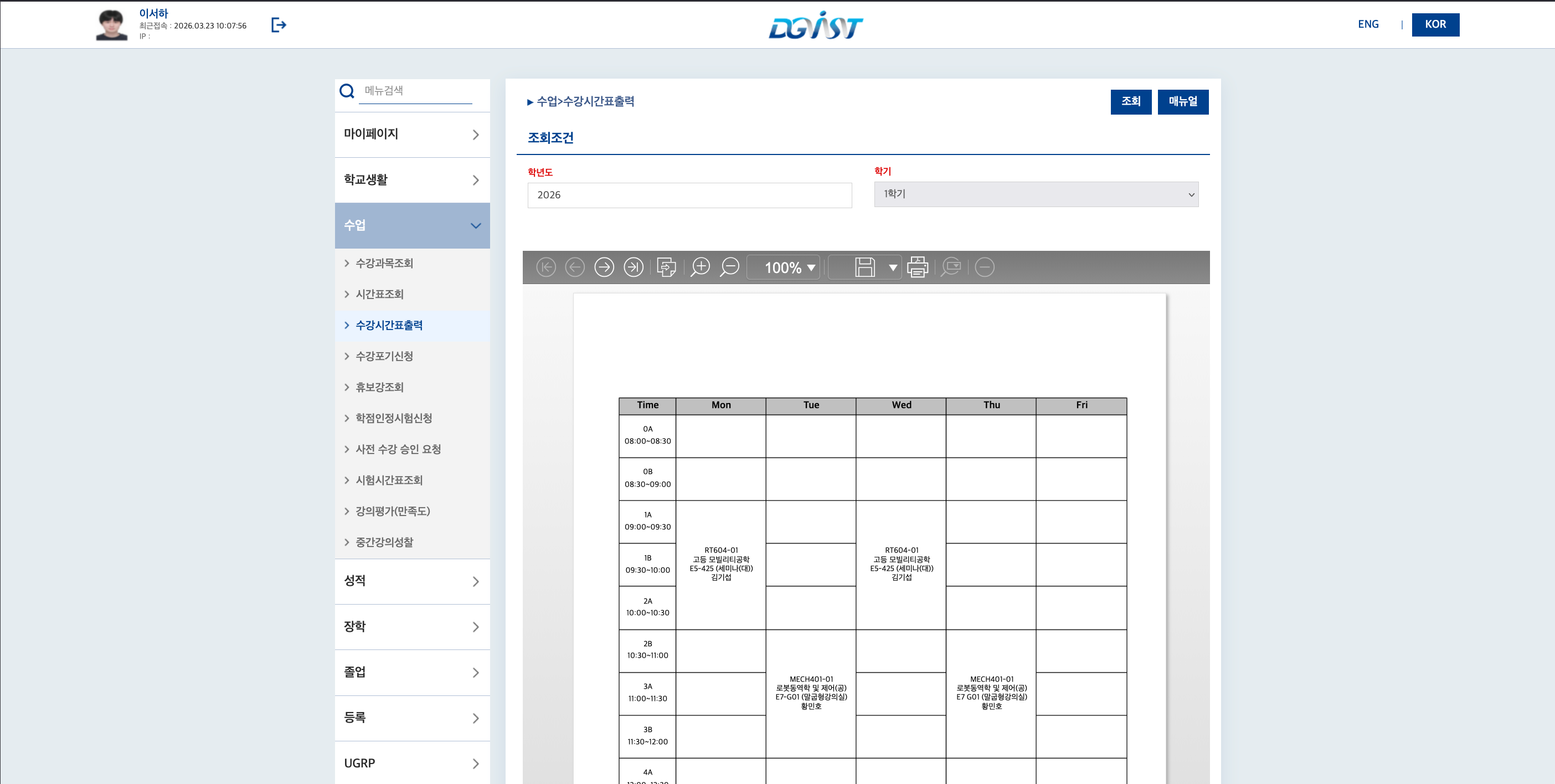Open 시험시간표조회 submenu item
The image size is (1555, 784).
click(x=389, y=481)
